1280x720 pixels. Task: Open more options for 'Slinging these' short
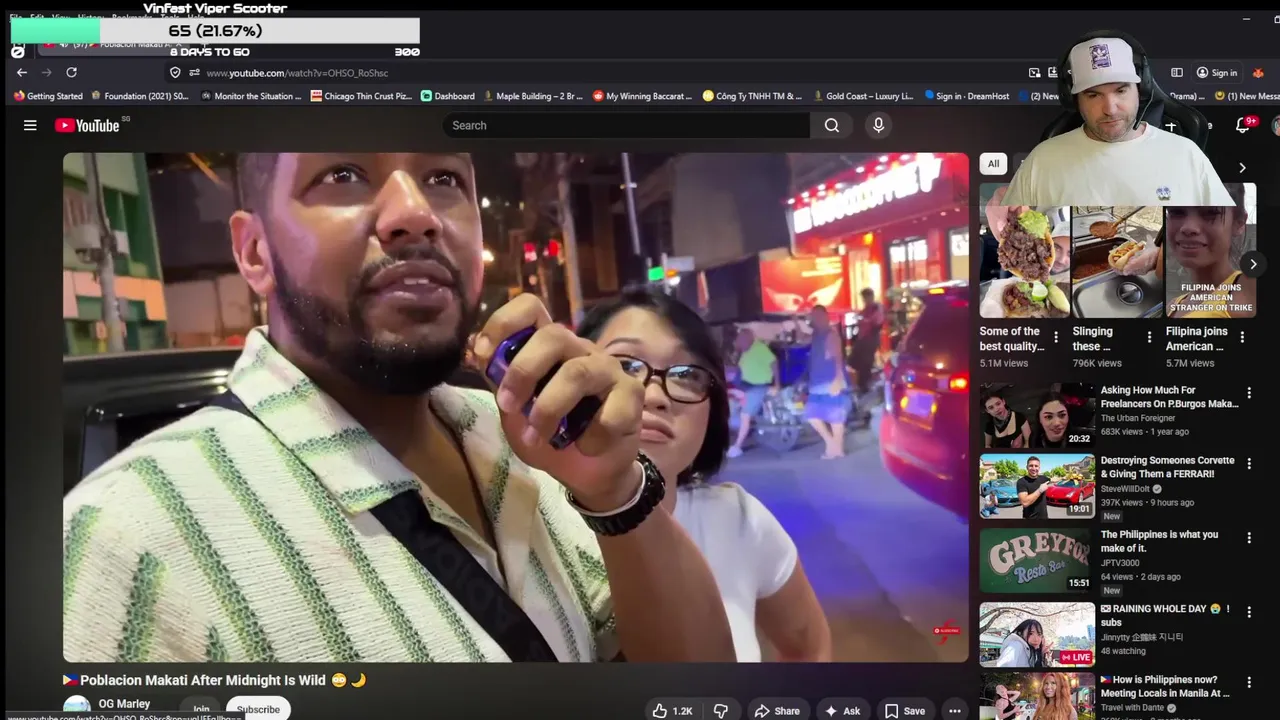pyautogui.click(x=1149, y=338)
